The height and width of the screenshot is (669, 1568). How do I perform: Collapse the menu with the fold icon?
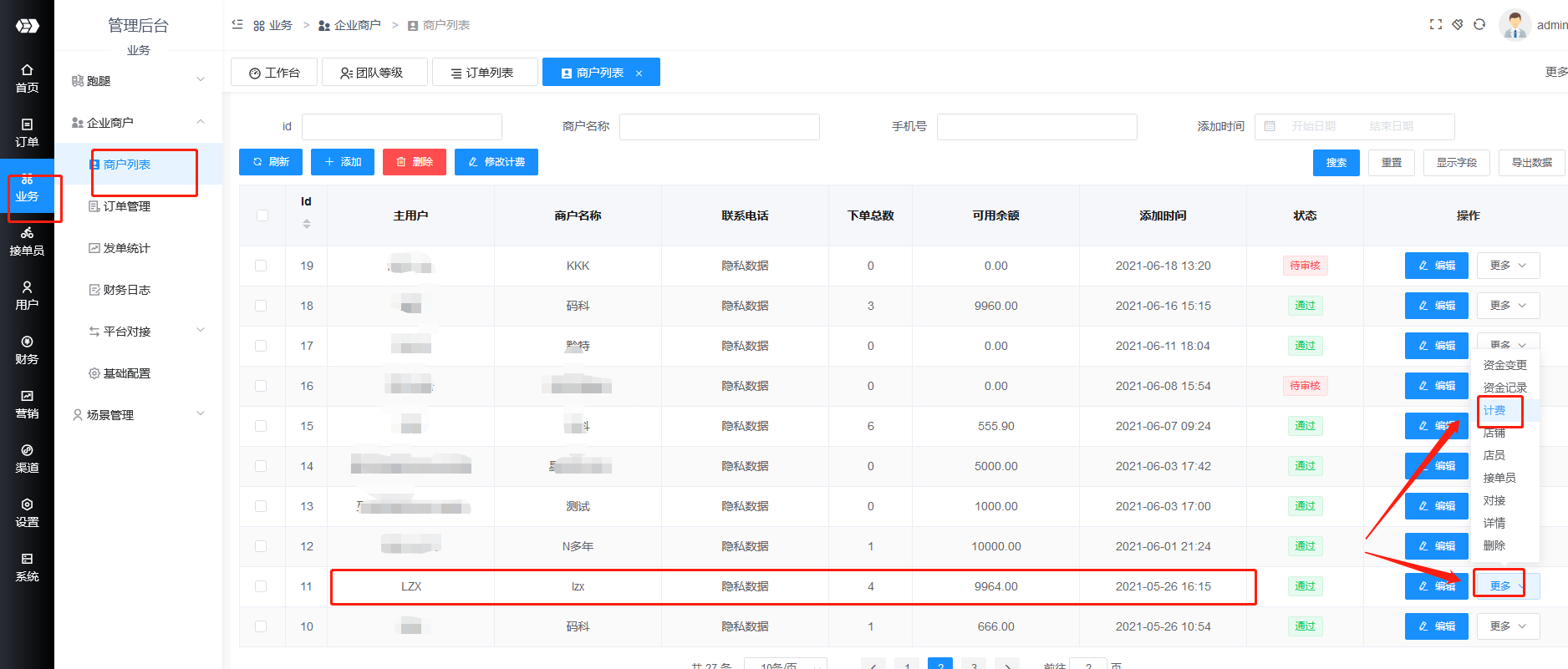click(237, 25)
